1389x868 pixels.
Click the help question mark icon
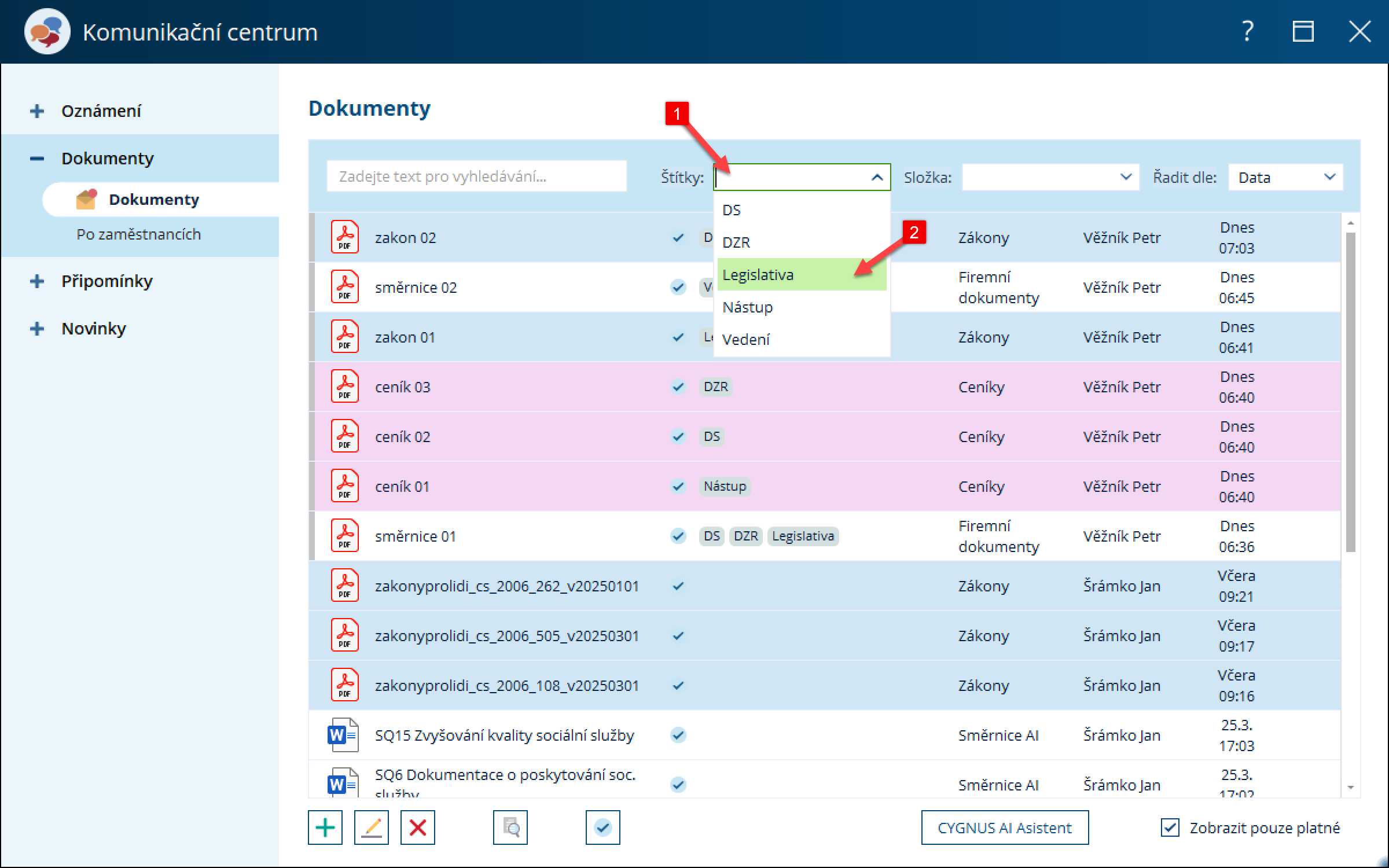[1248, 31]
